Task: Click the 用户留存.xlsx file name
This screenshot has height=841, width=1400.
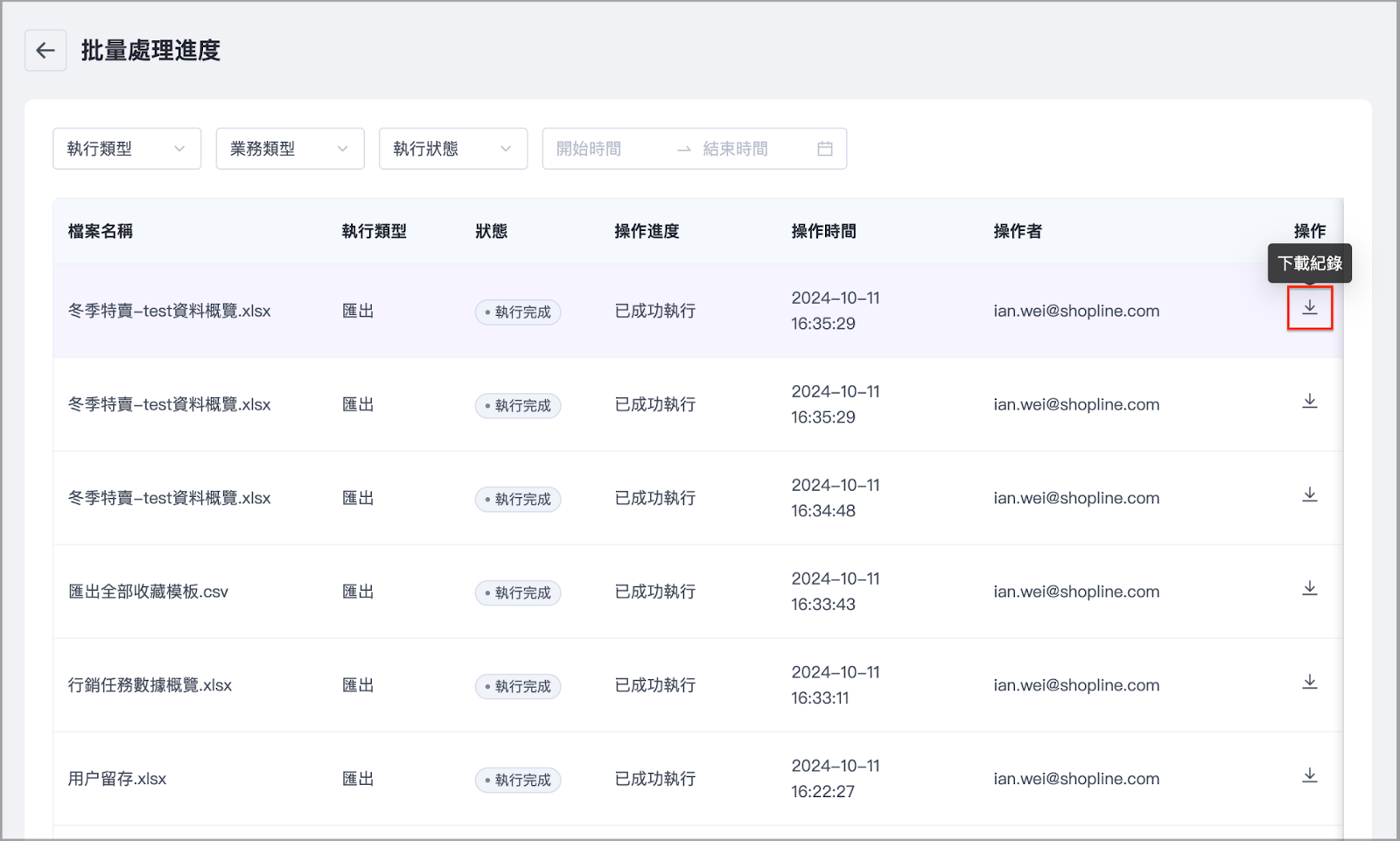Action: [117, 779]
